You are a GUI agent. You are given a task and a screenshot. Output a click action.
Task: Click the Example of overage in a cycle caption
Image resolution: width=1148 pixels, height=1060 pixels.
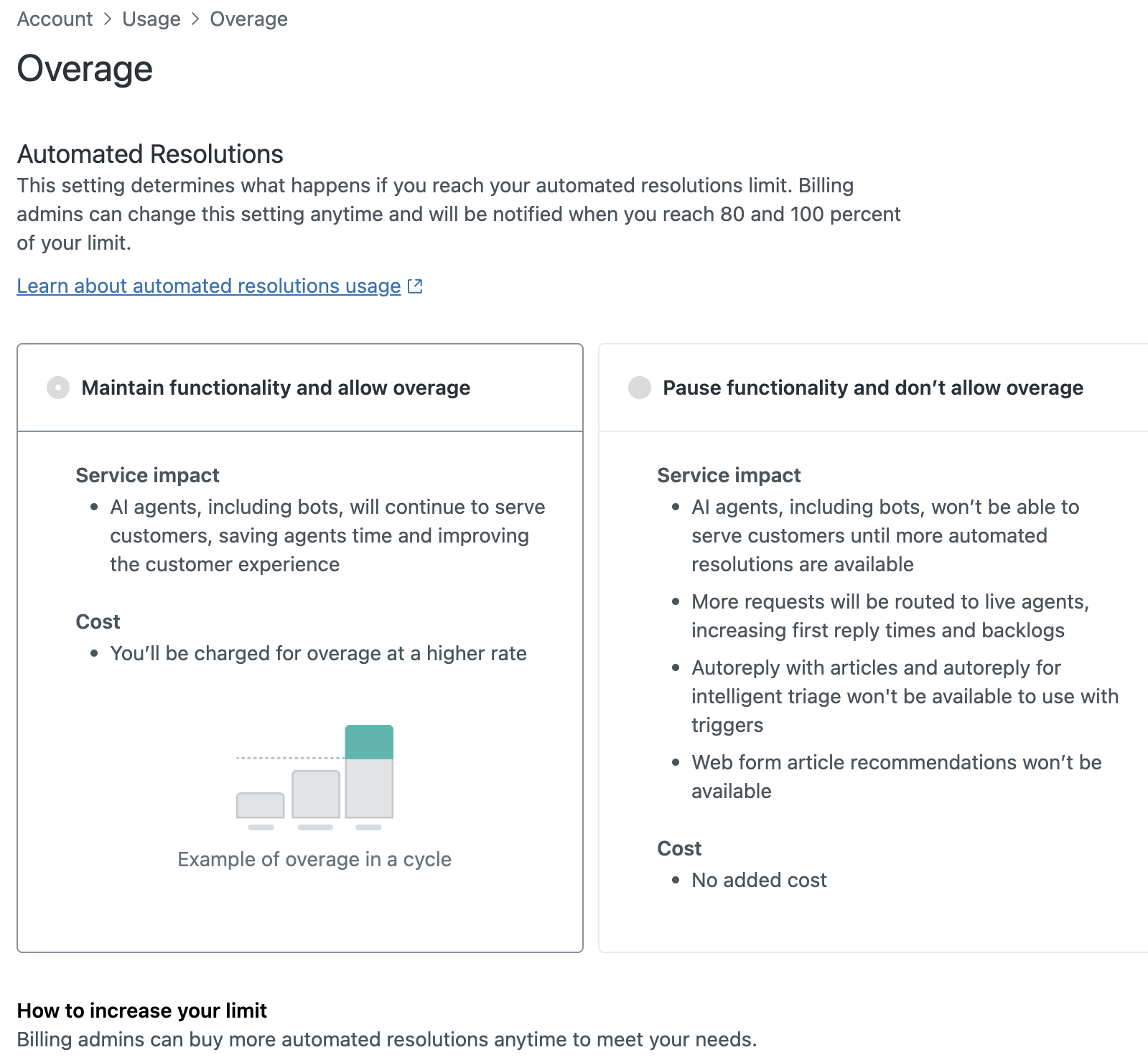314,859
